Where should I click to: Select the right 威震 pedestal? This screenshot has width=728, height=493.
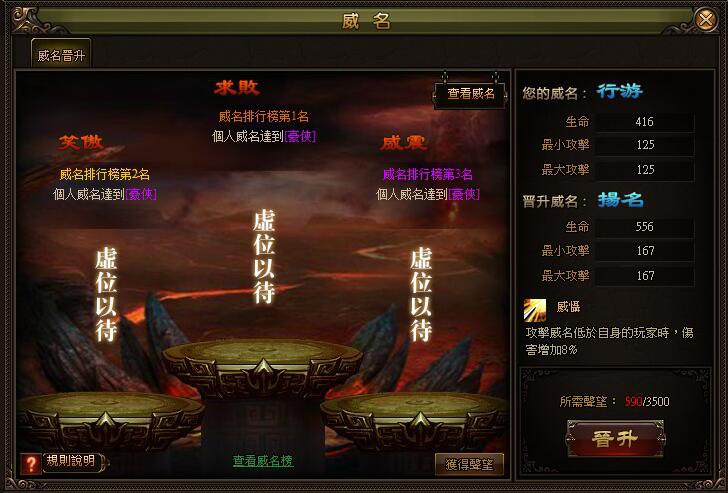coord(414,420)
